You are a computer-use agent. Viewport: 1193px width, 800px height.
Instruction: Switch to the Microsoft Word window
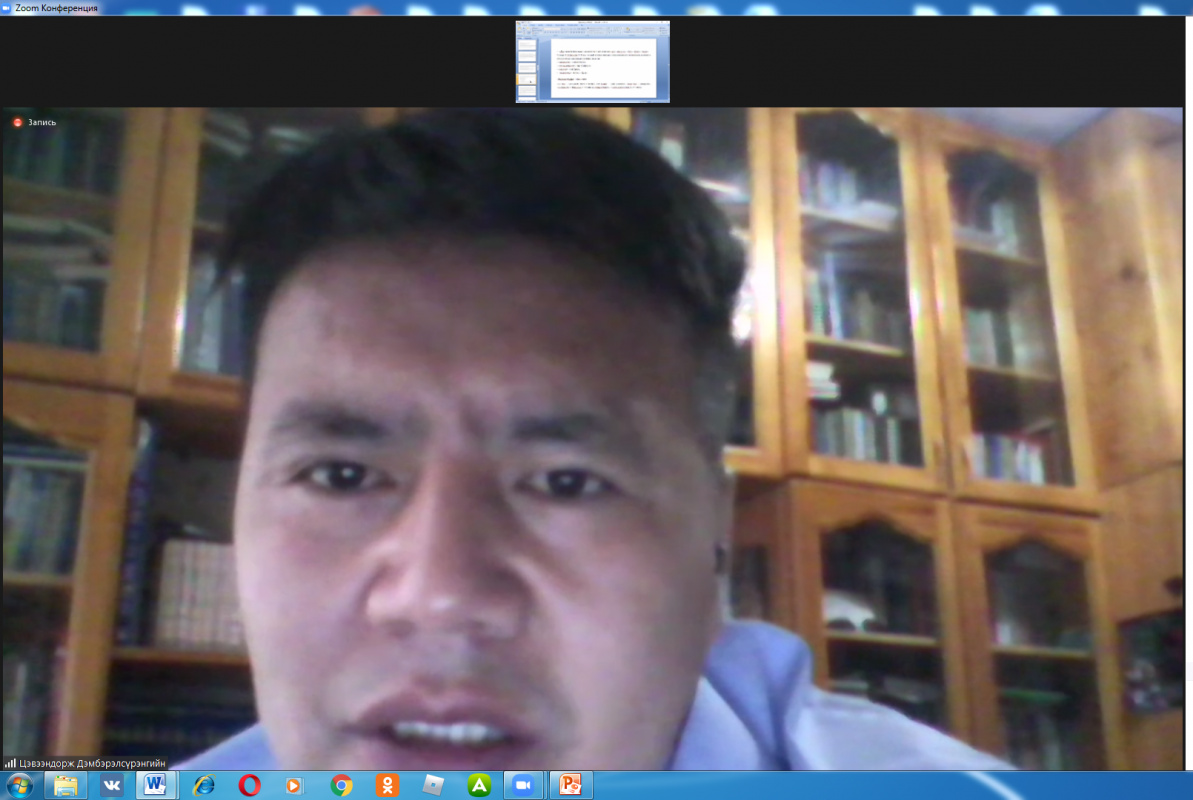[x=156, y=786]
